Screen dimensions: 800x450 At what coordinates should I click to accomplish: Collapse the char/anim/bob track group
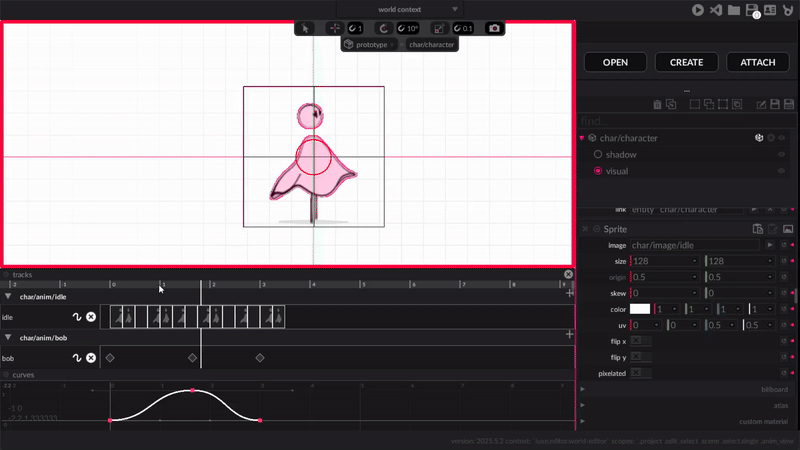8,338
